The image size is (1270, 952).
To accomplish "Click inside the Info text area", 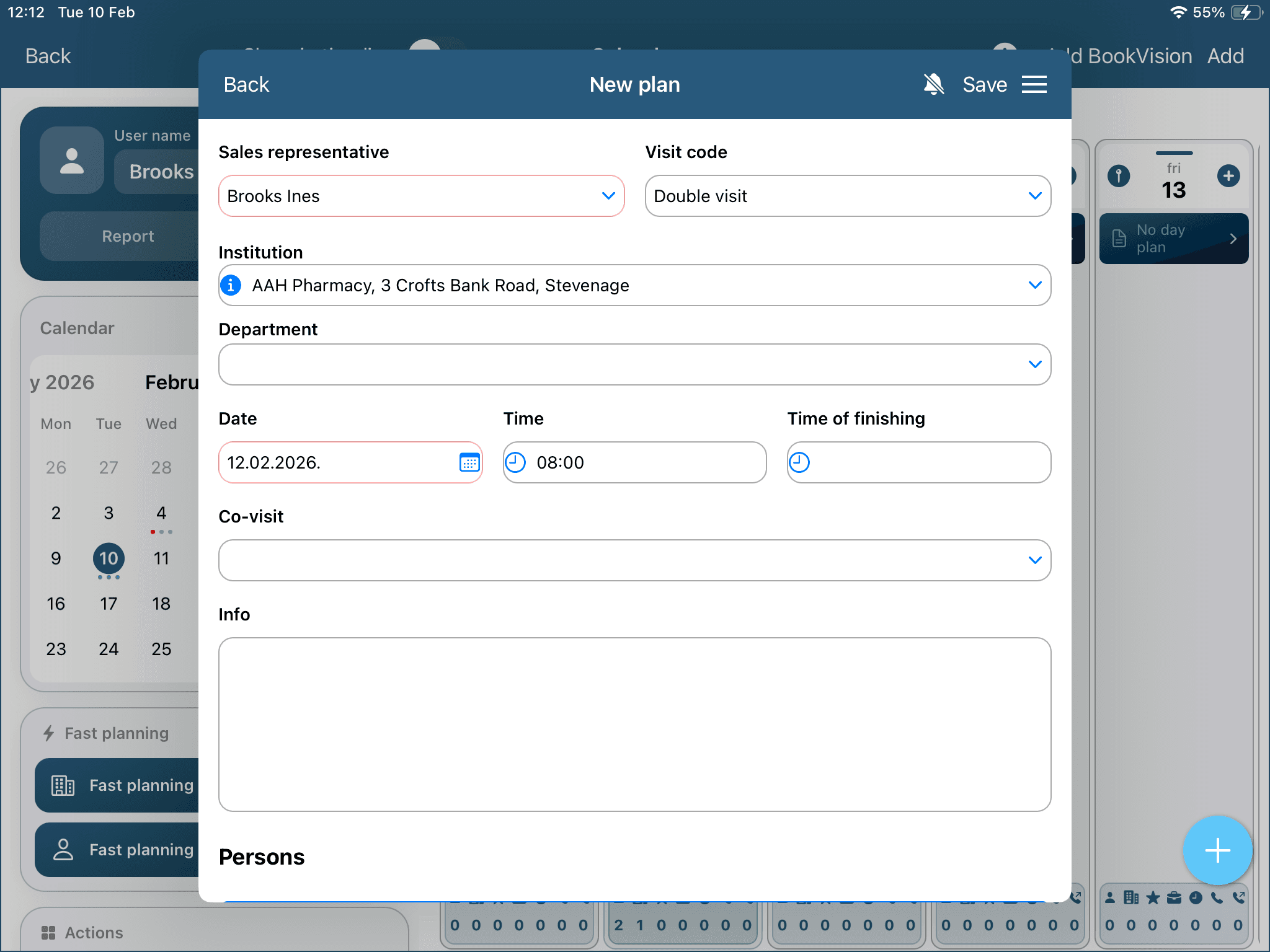I will click(x=634, y=724).
